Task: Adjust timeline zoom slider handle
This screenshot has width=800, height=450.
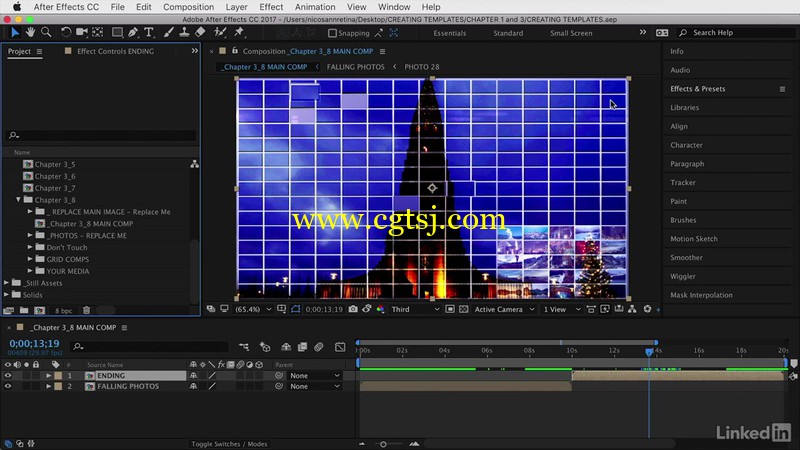Action: pyautogui.click(x=383, y=444)
